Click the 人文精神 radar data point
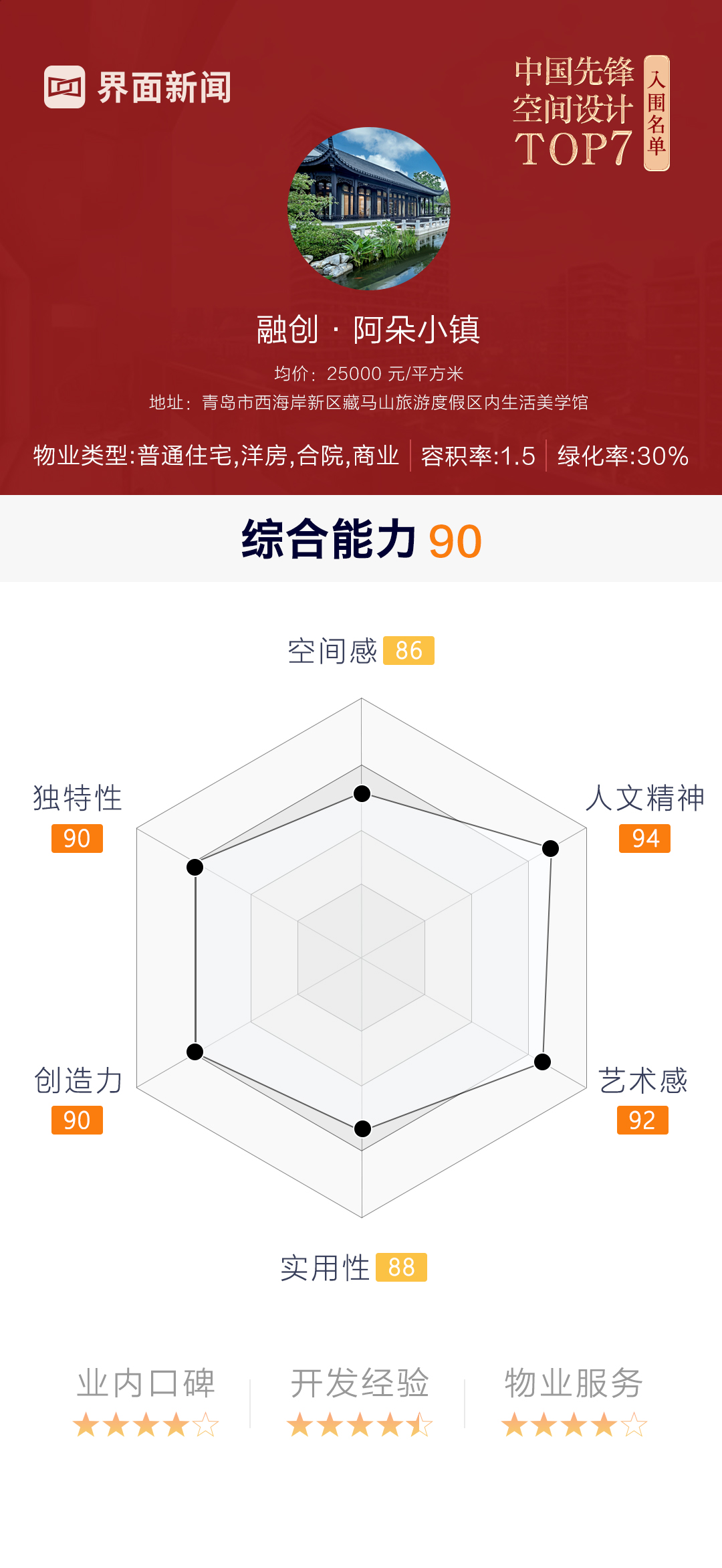Viewport: 722px width, 1568px height. [550, 848]
